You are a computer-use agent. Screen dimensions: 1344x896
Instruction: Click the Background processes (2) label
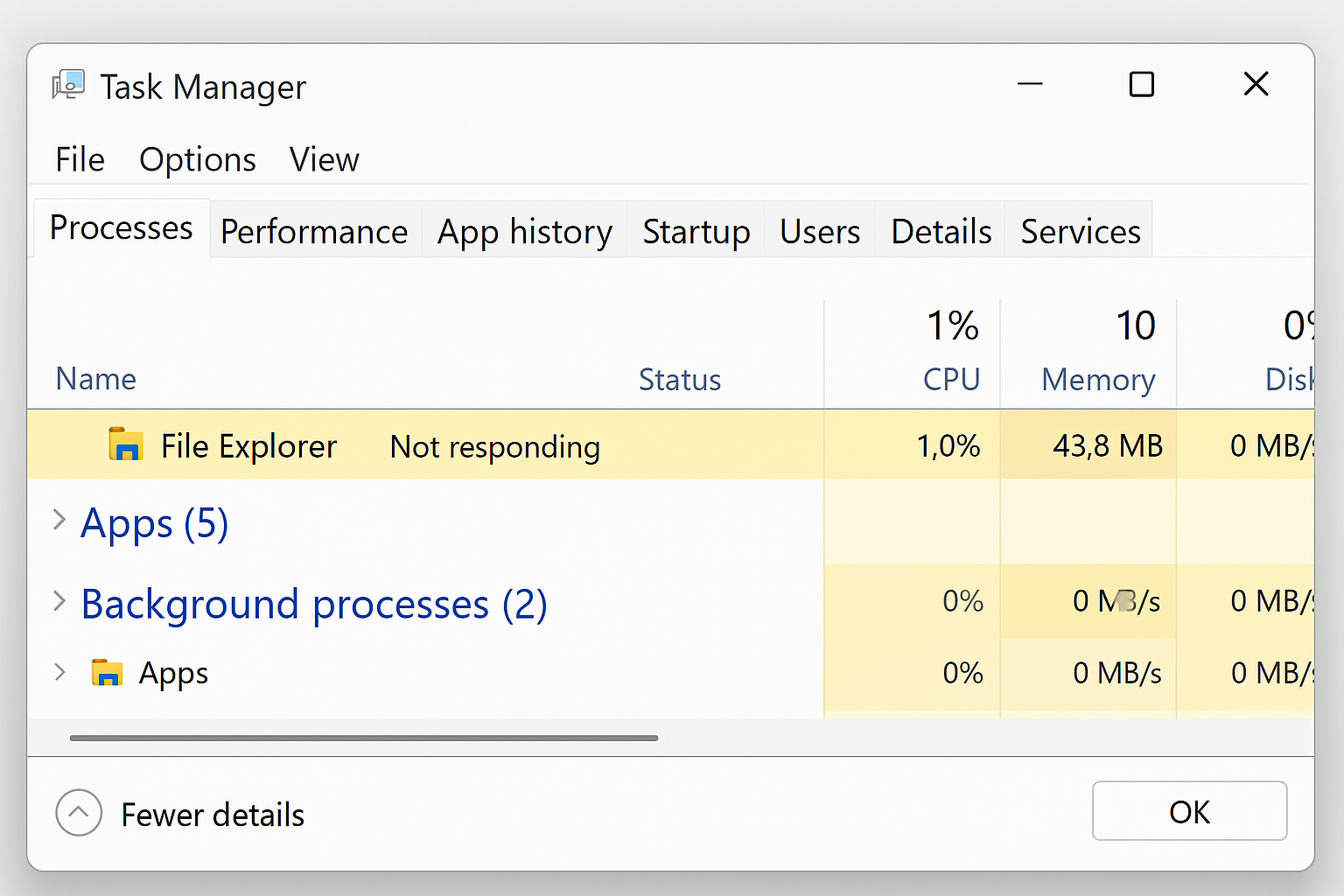point(314,605)
